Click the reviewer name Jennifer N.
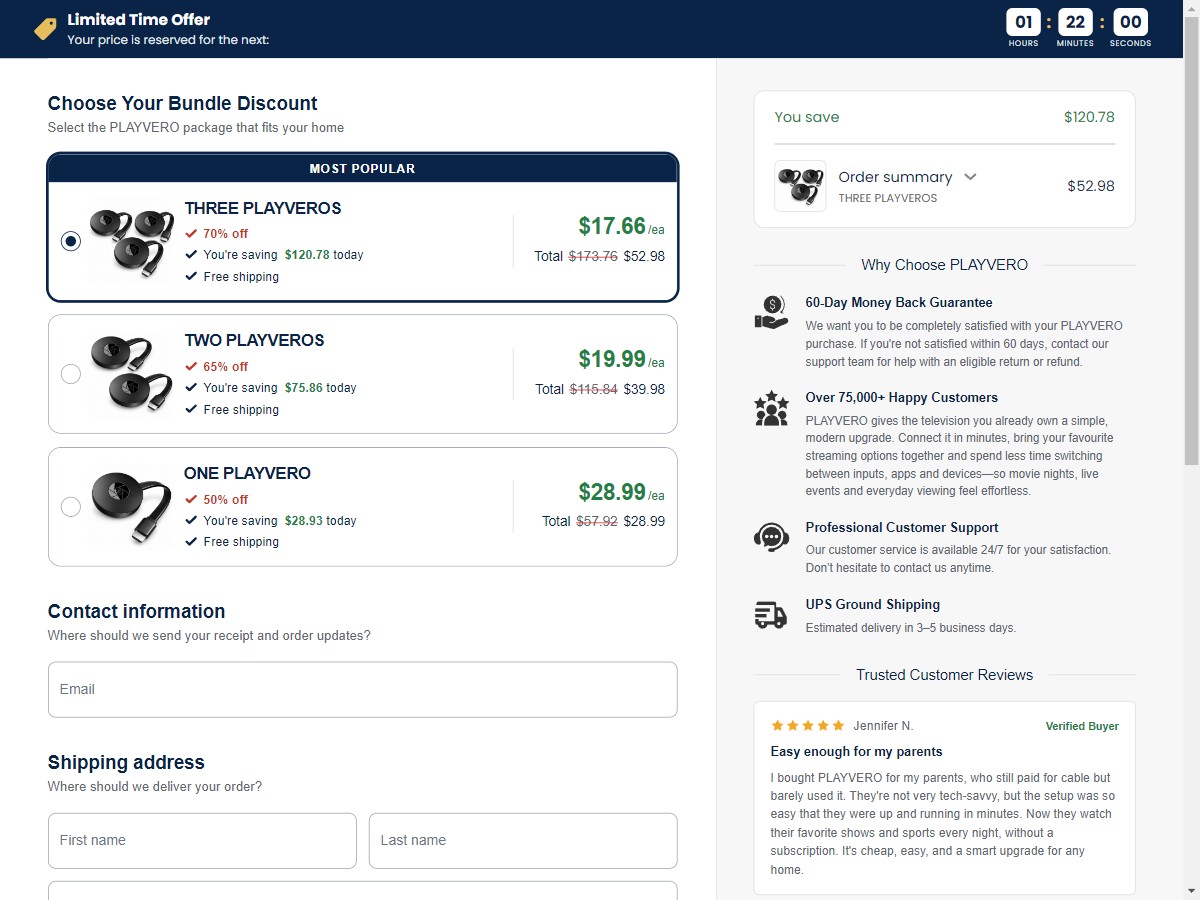 (883, 726)
